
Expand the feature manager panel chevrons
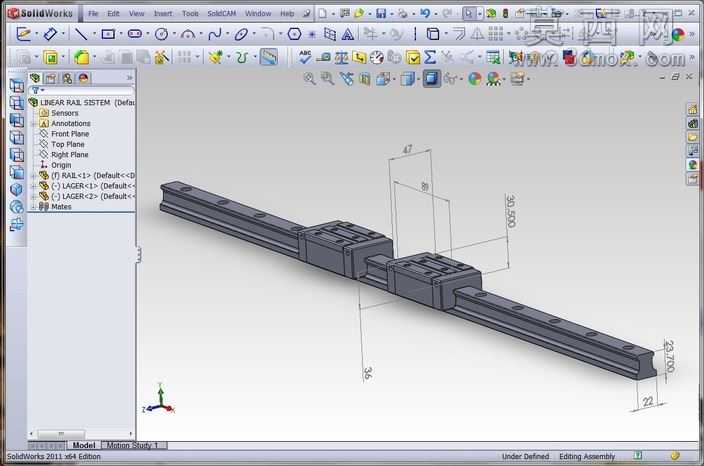tap(129, 78)
